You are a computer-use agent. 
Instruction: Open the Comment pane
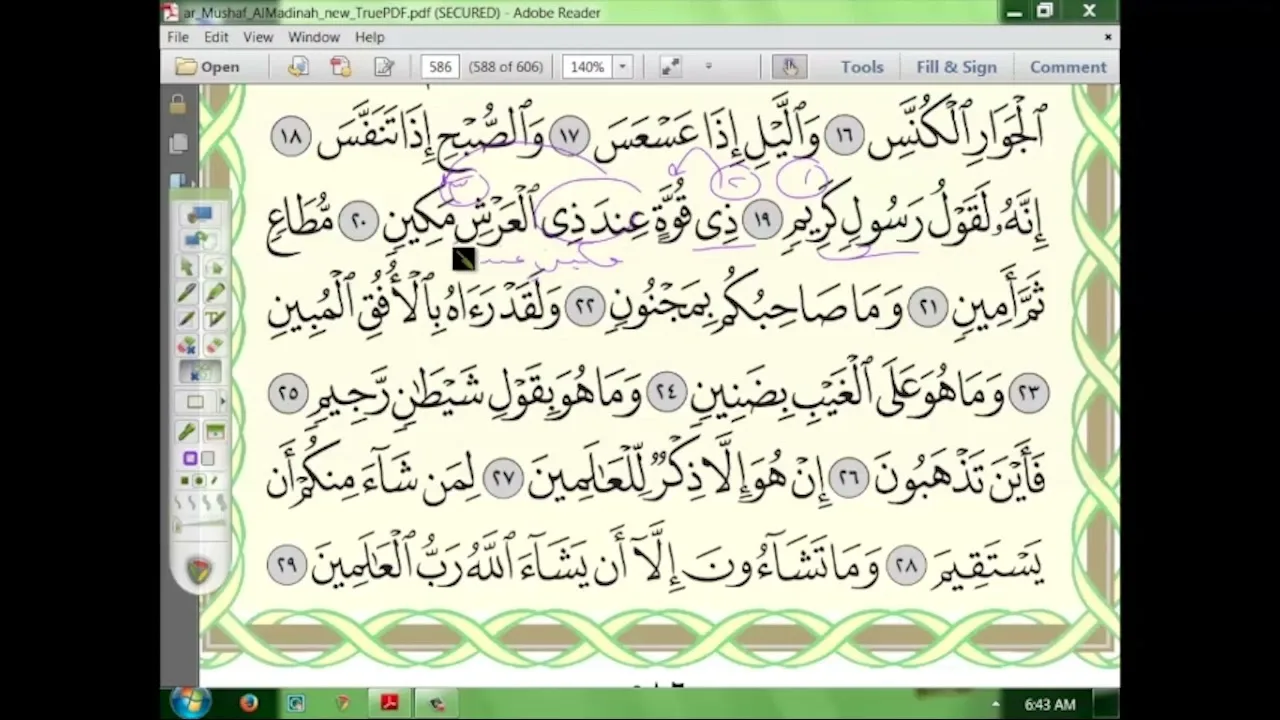tap(1068, 67)
